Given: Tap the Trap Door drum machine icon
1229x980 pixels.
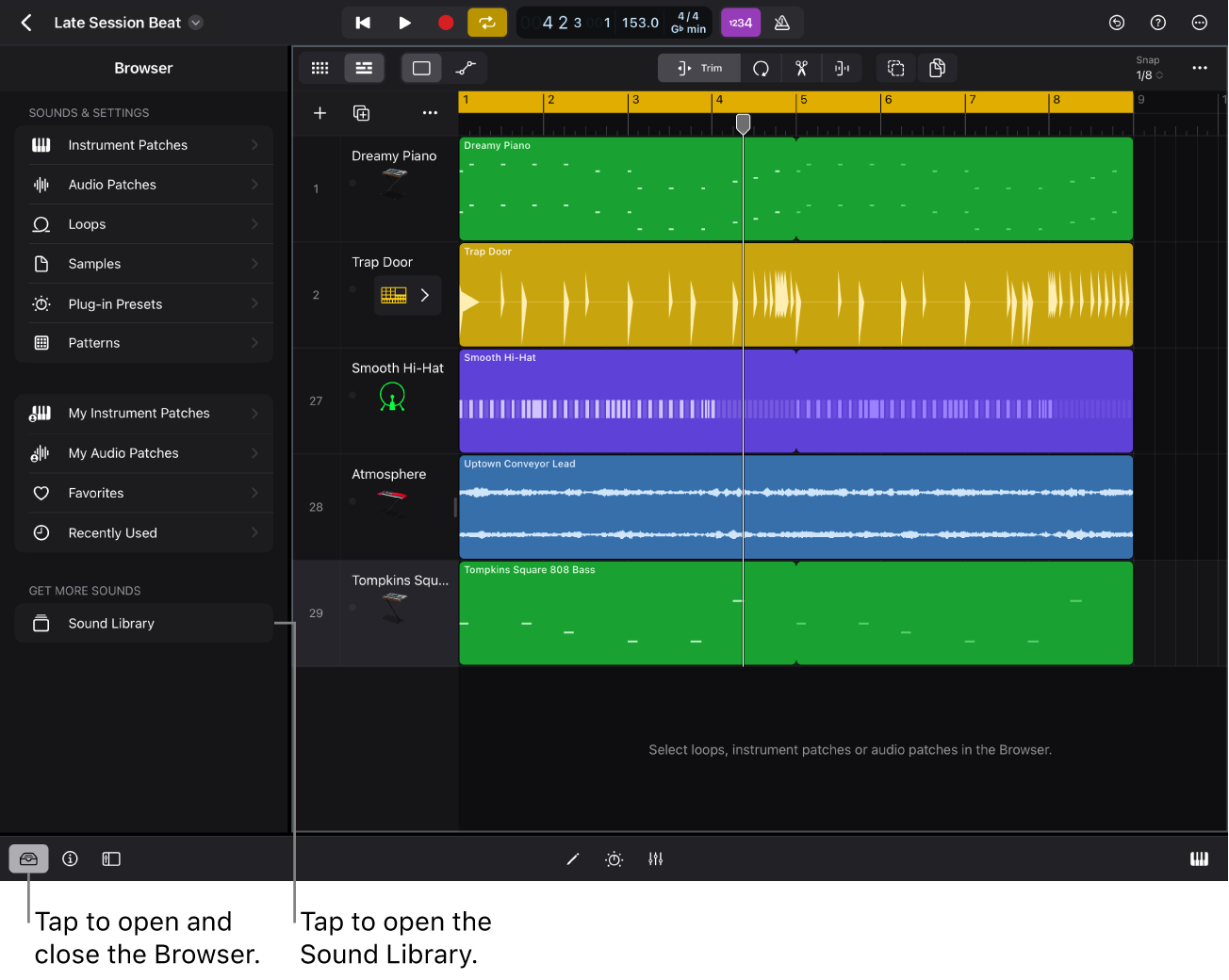Looking at the screenshot, I should click(394, 295).
